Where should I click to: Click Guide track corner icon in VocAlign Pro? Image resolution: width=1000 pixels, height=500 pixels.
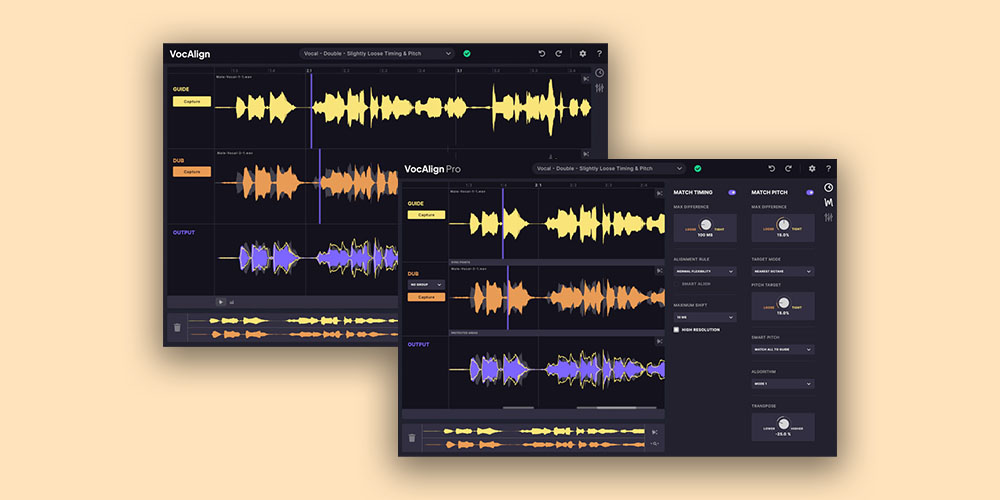659,193
